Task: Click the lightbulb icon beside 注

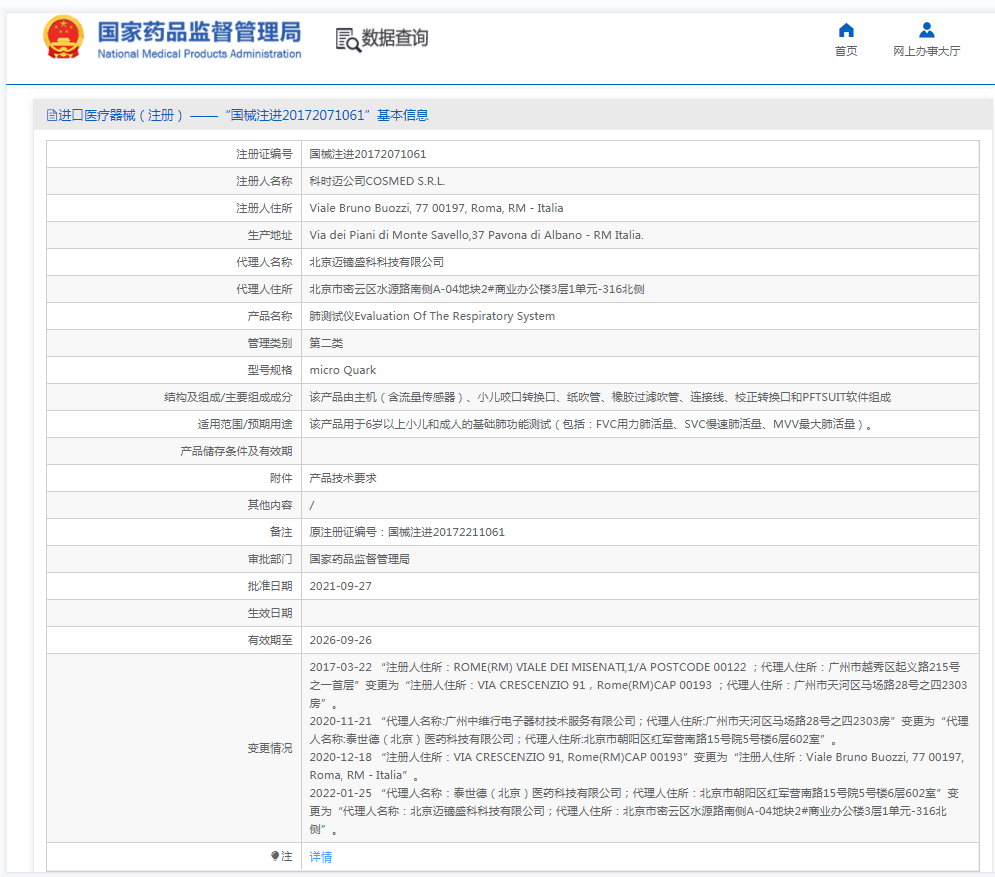Action: click(275, 856)
